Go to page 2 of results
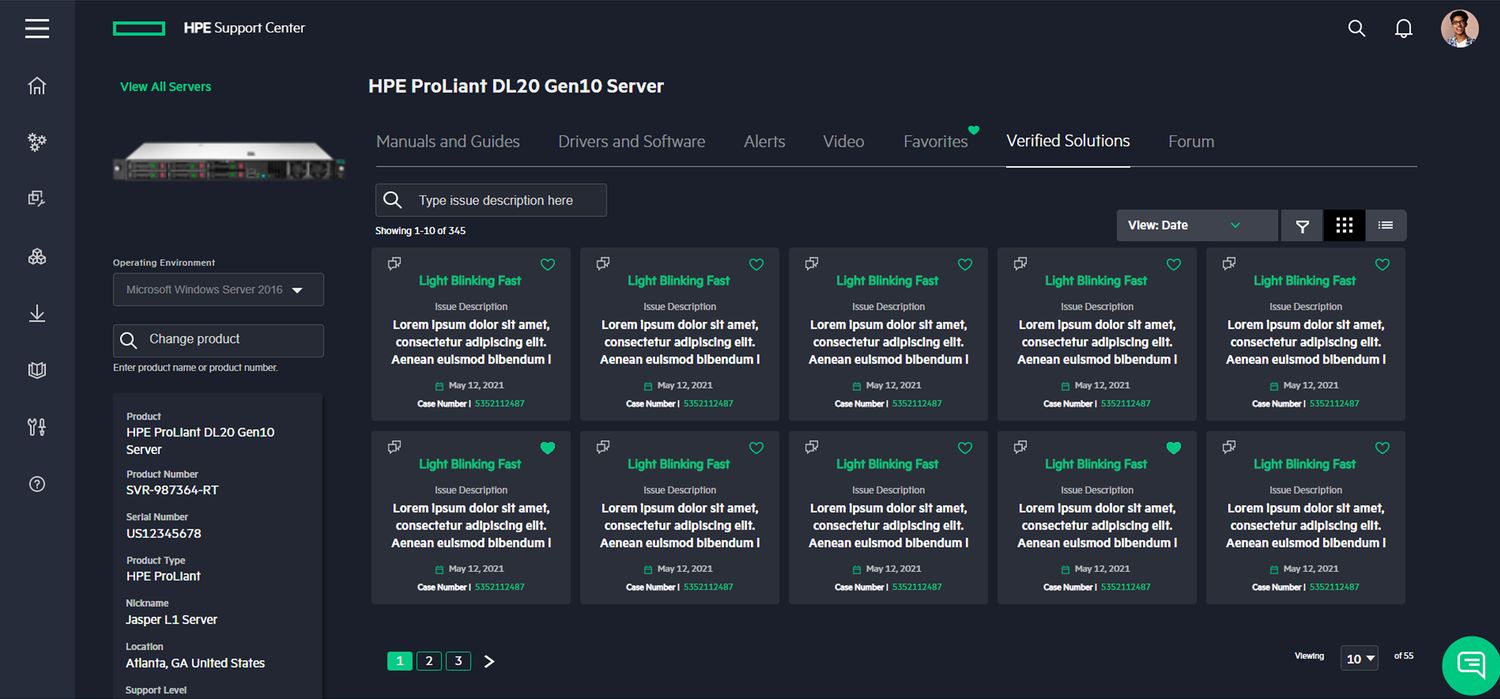 point(428,661)
